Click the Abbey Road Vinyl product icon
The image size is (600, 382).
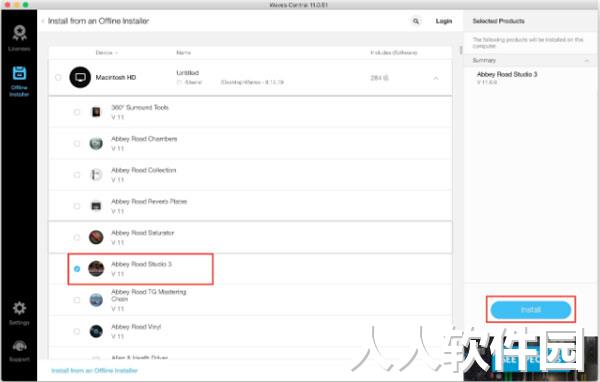click(x=96, y=331)
